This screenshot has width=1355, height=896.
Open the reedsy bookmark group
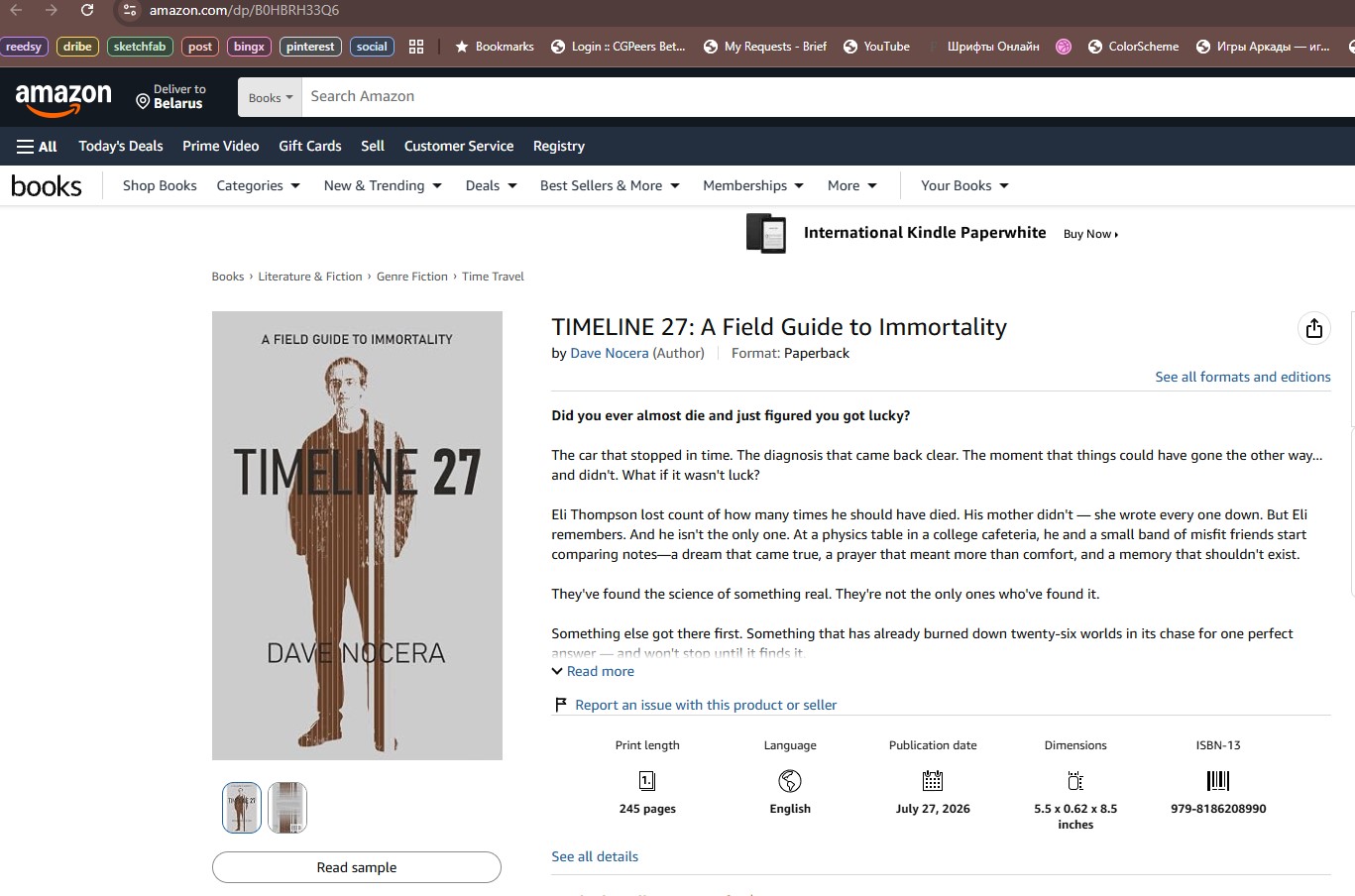[x=24, y=47]
